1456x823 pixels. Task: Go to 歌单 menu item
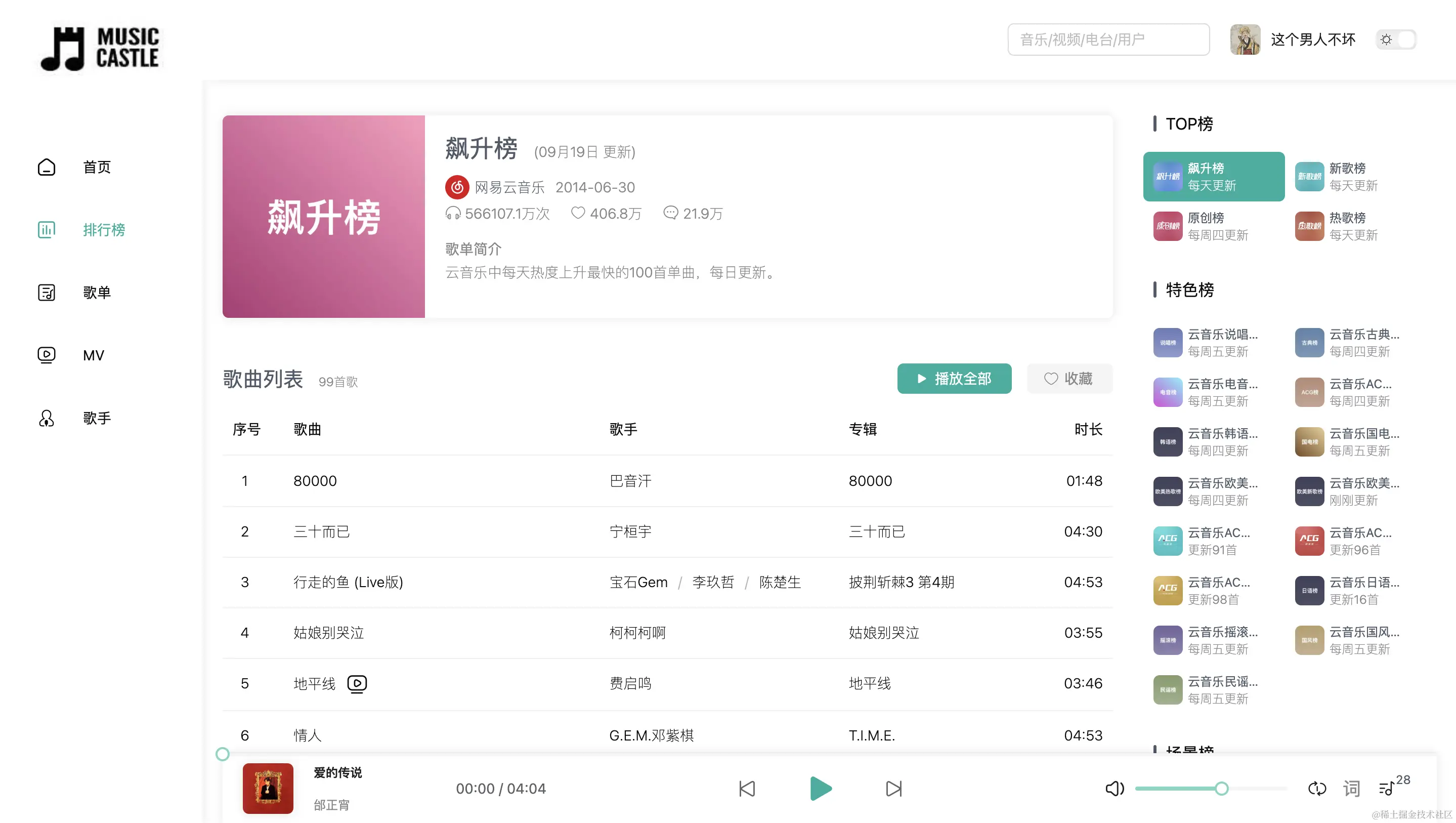97,293
